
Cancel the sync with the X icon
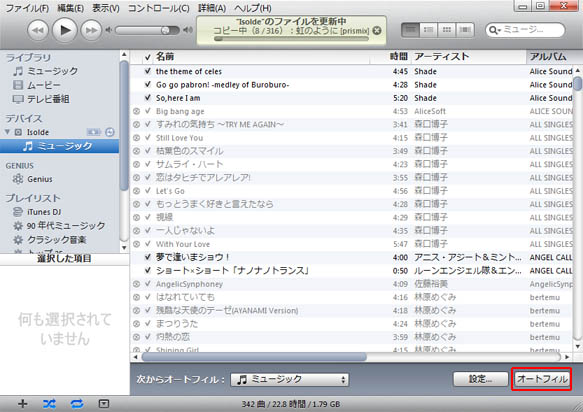coord(377,30)
